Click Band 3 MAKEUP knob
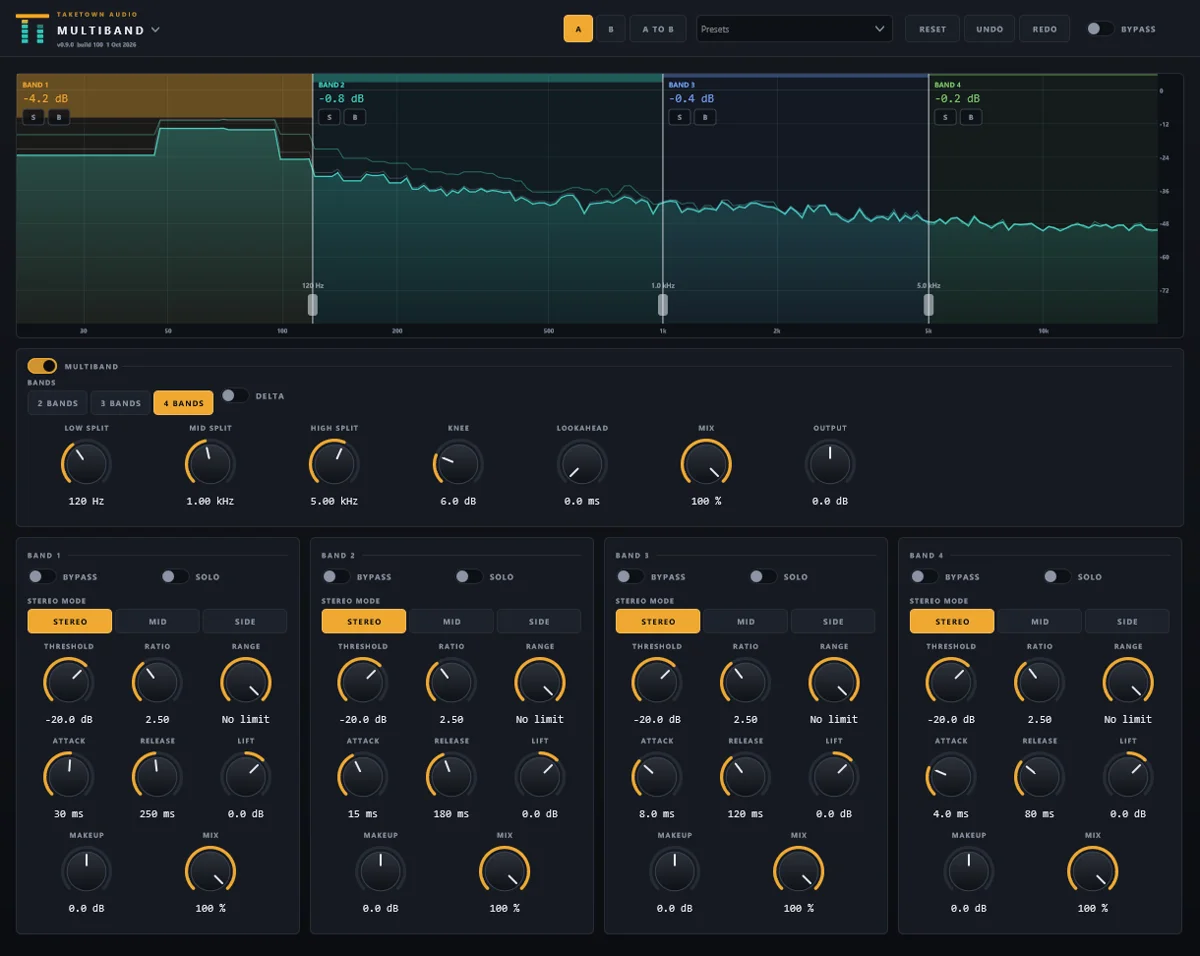 (x=674, y=871)
